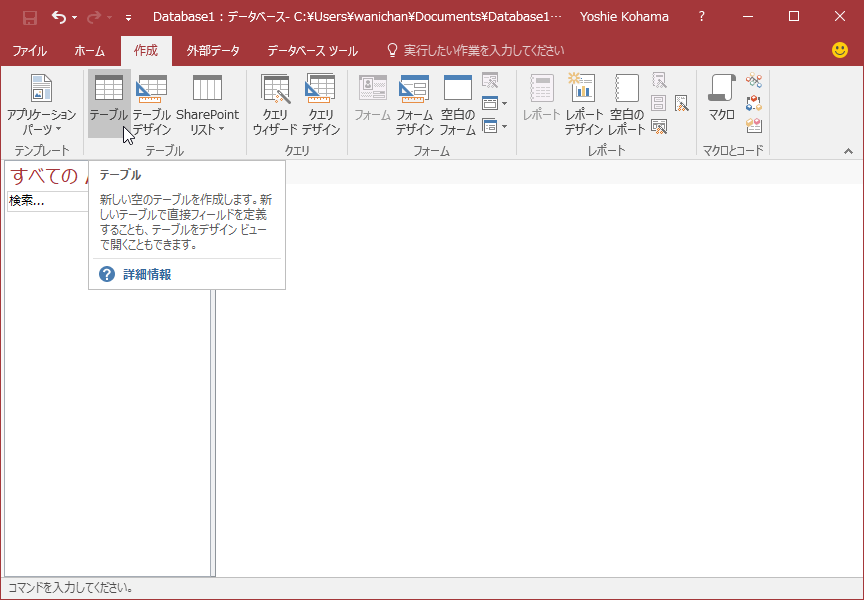This screenshot has width=864, height=600.
Task: Close the Access window
Action: click(x=840, y=17)
